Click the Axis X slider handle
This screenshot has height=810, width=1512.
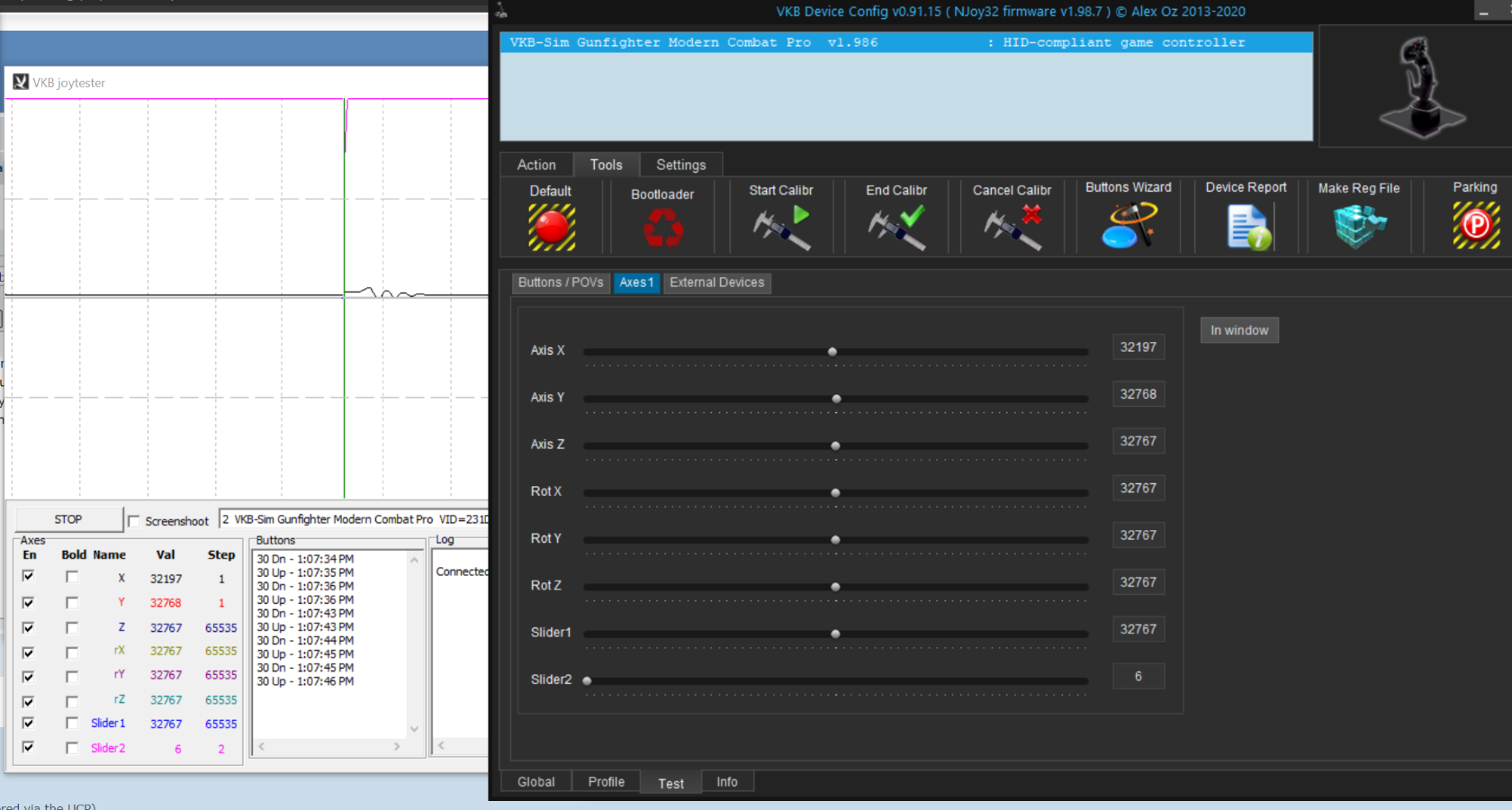(x=832, y=352)
